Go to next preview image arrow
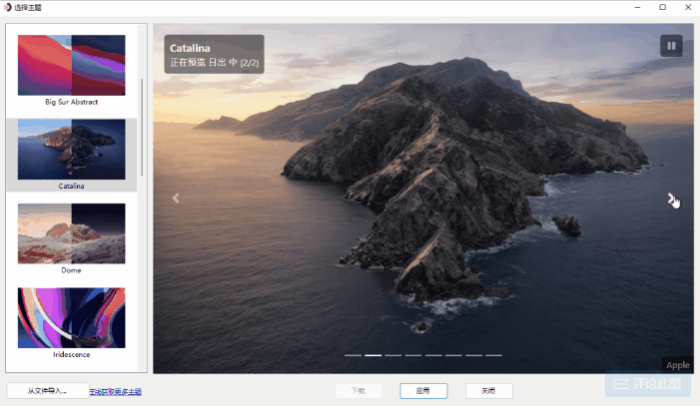Viewport: 700px width, 406px height. [672, 198]
